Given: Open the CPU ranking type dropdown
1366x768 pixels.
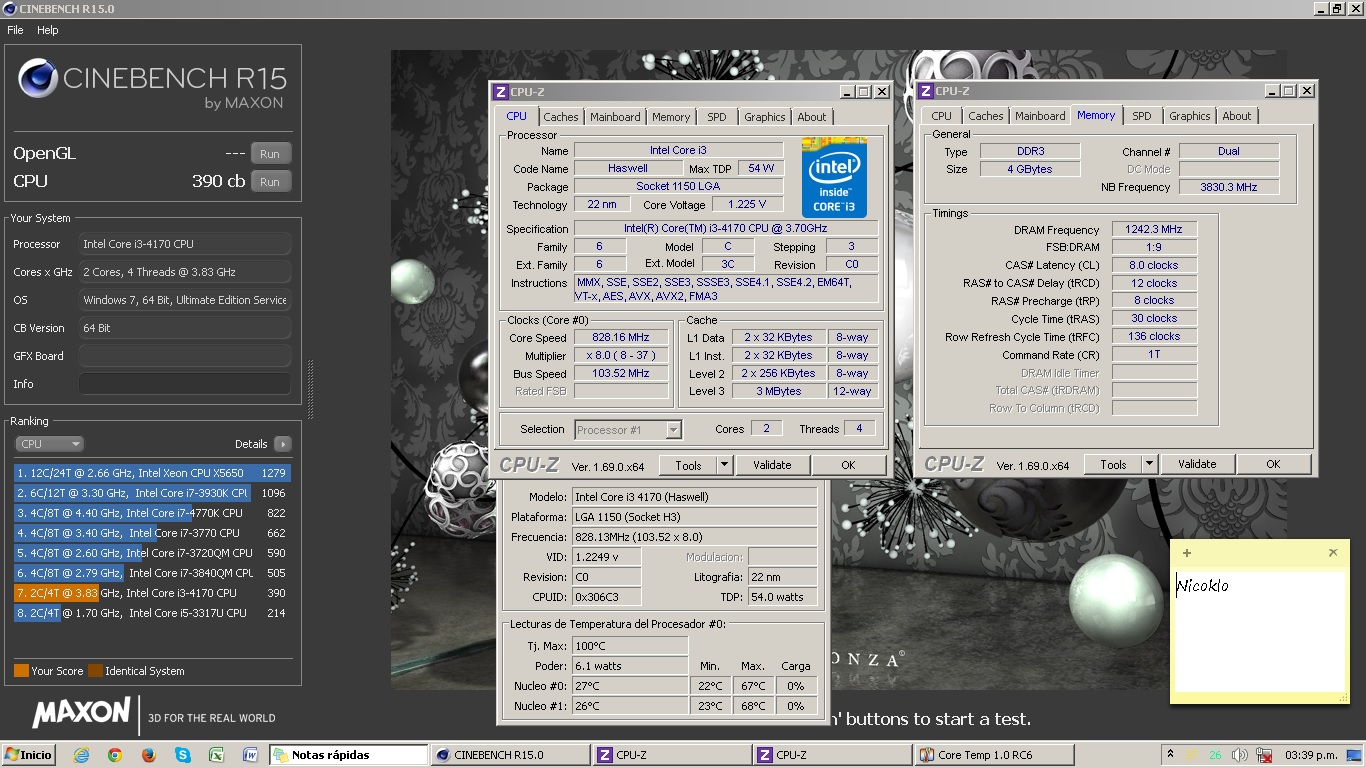Looking at the screenshot, I should (x=49, y=444).
